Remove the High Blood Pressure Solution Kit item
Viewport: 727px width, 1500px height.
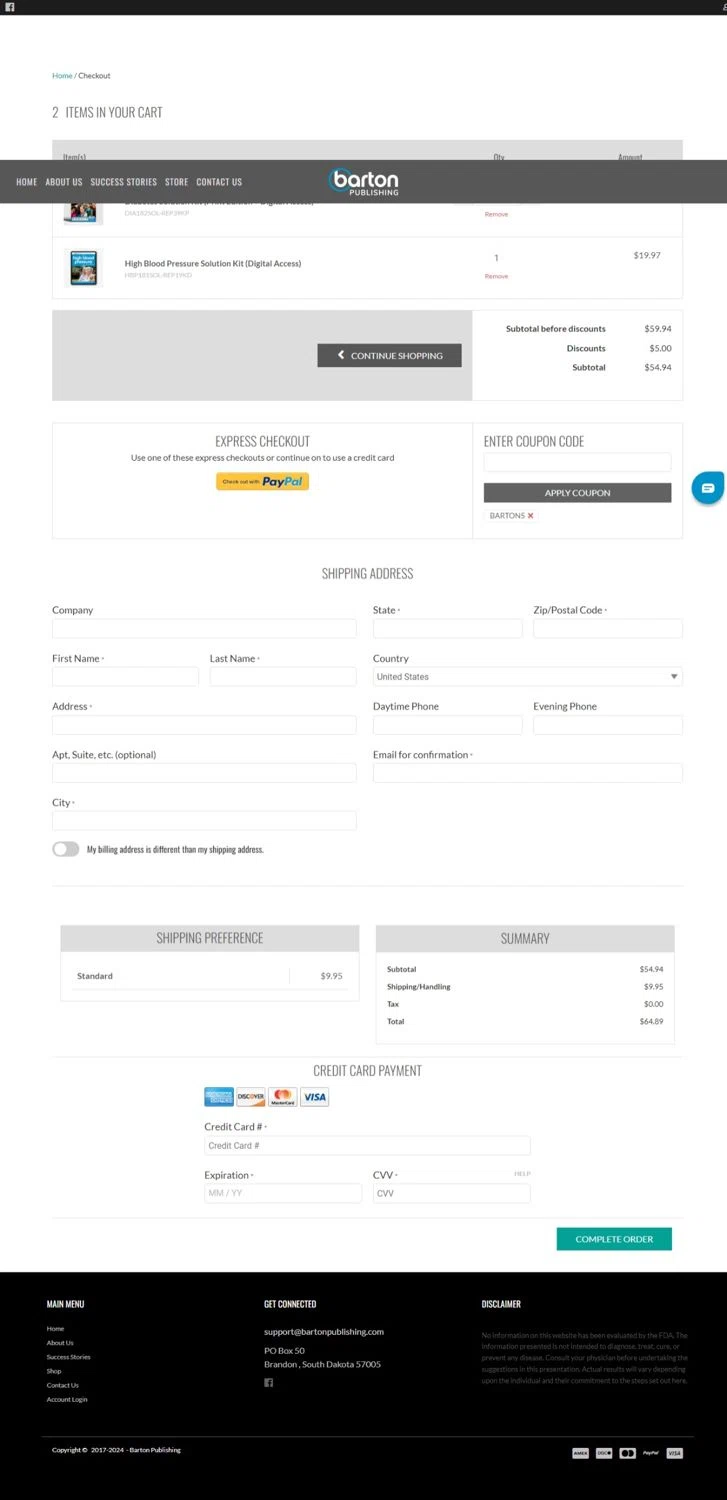pos(496,276)
